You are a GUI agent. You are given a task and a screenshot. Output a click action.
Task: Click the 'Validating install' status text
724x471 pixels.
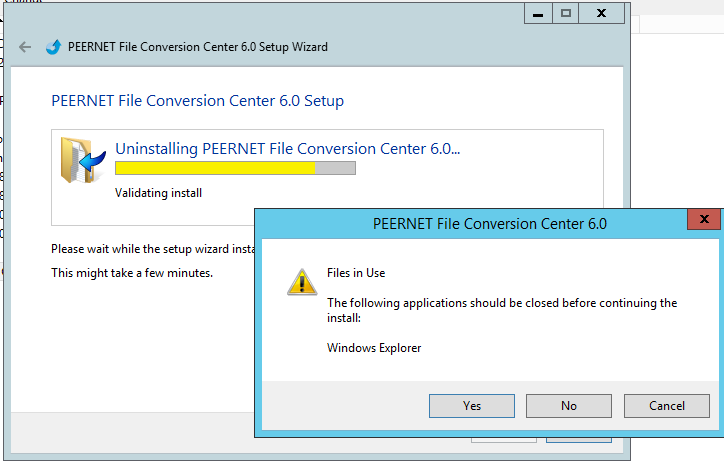[158, 193]
